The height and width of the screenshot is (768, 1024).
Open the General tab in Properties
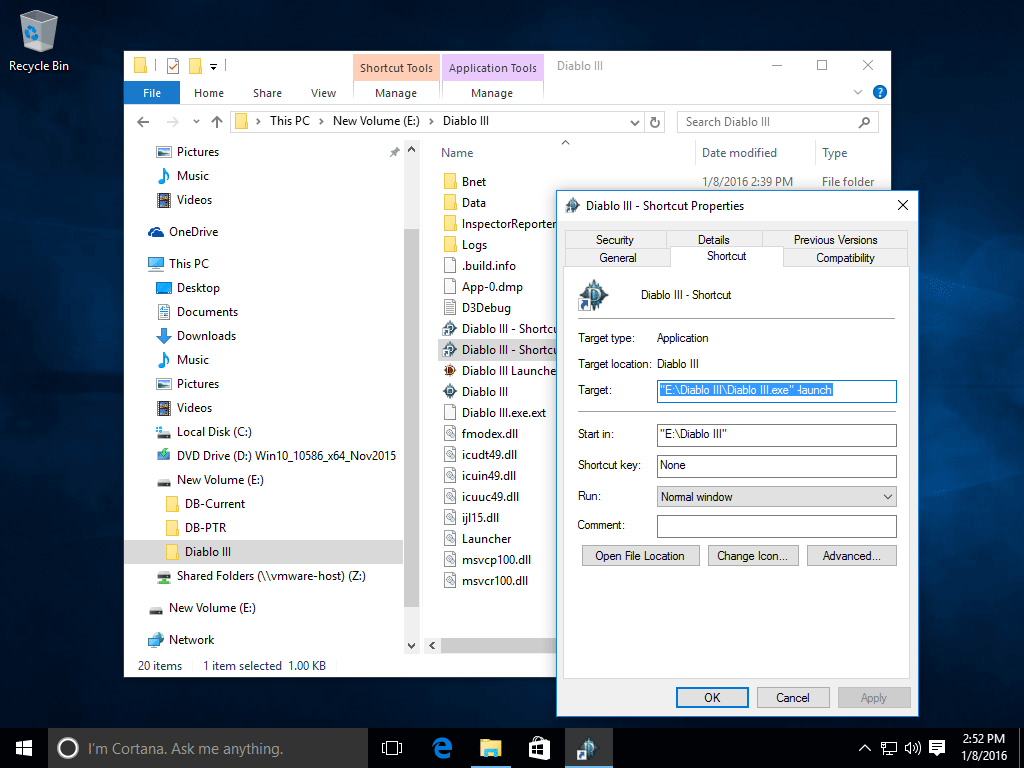pos(618,258)
